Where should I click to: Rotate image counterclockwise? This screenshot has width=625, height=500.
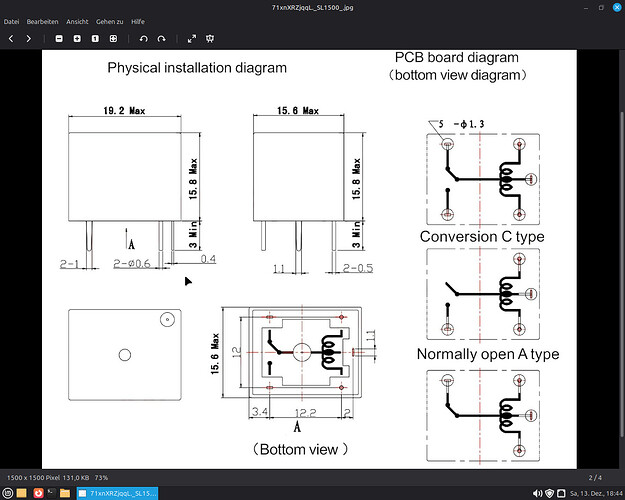tap(144, 38)
